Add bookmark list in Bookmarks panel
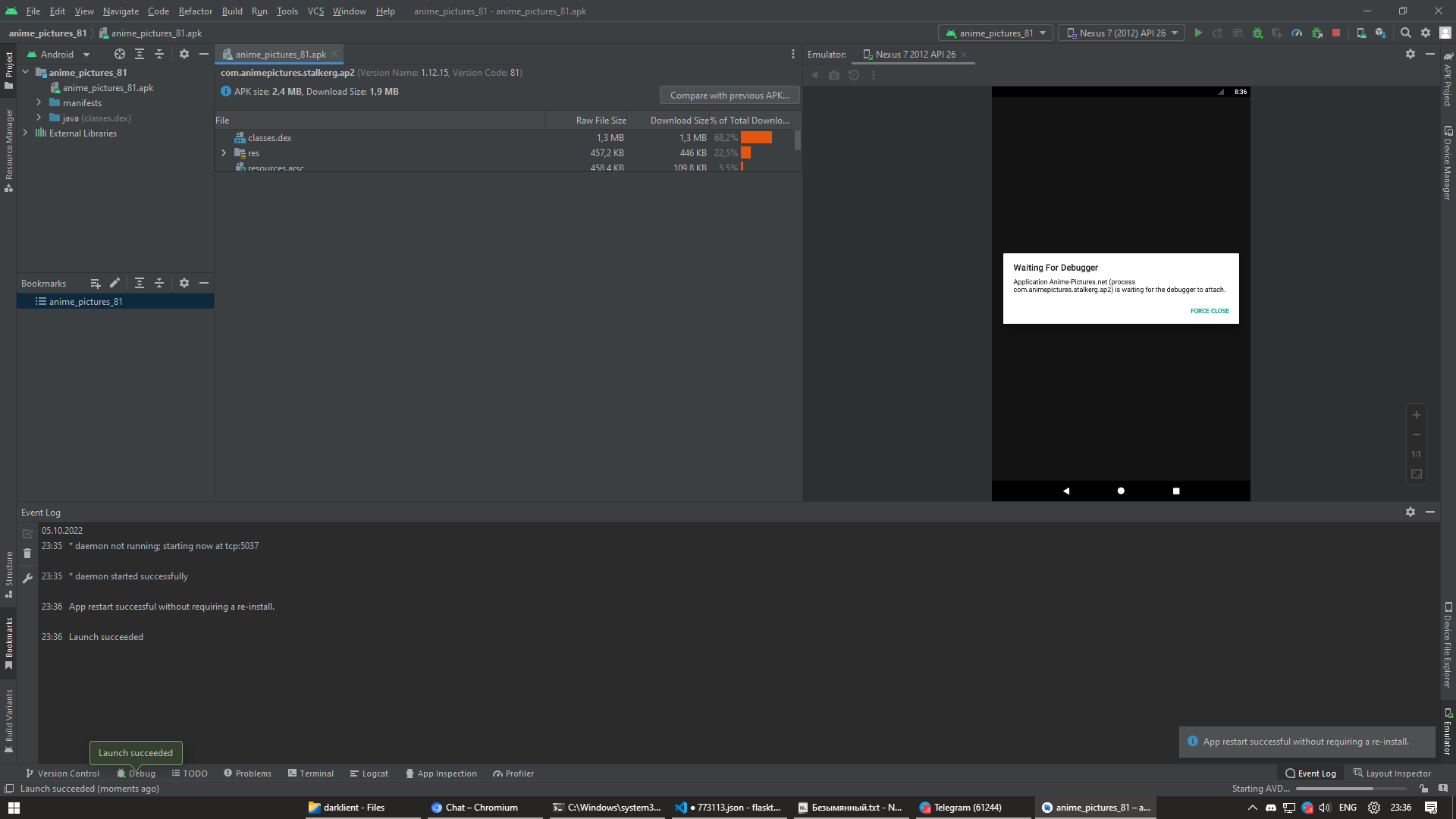The width and height of the screenshot is (1456, 819). pos(96,284)
